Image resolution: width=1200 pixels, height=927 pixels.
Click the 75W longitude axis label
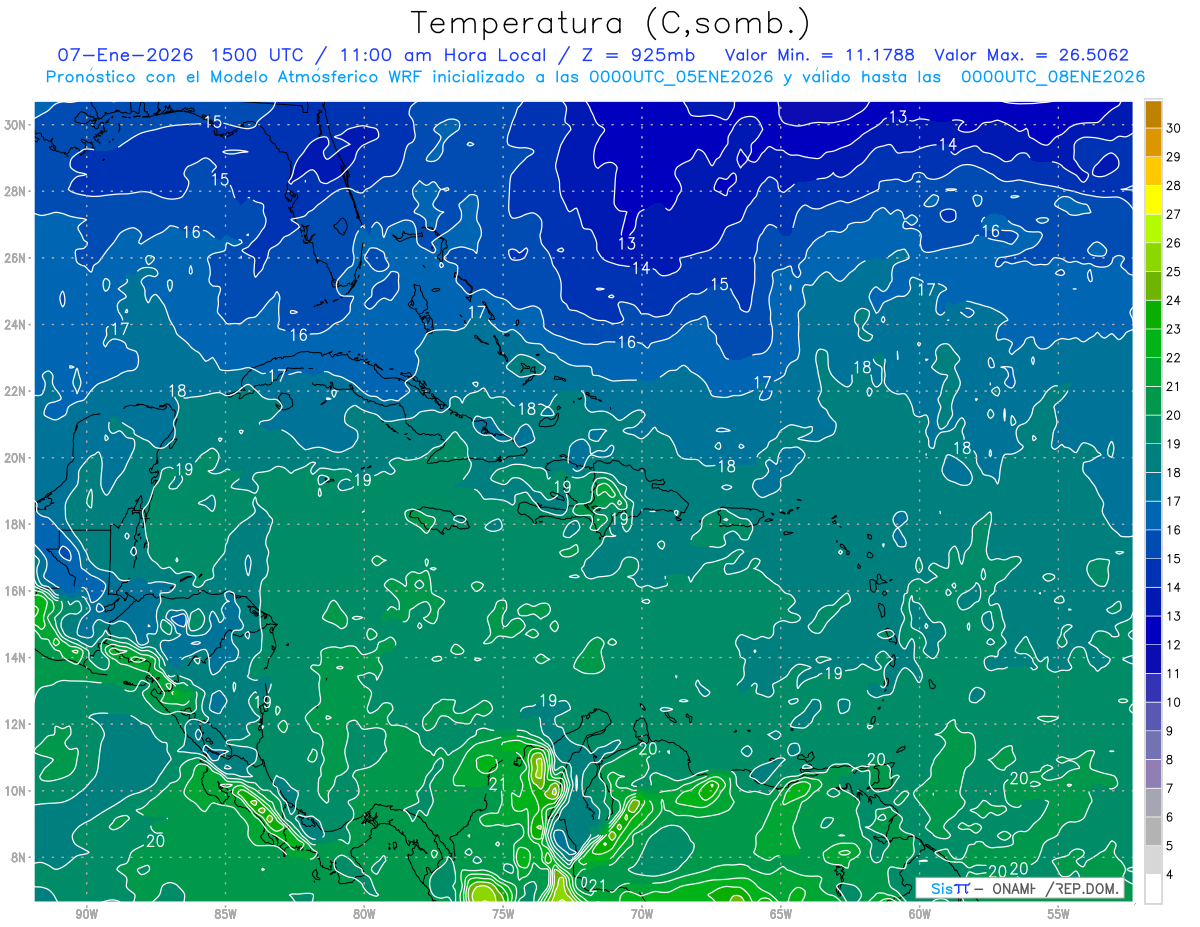[x=503, y=915]
